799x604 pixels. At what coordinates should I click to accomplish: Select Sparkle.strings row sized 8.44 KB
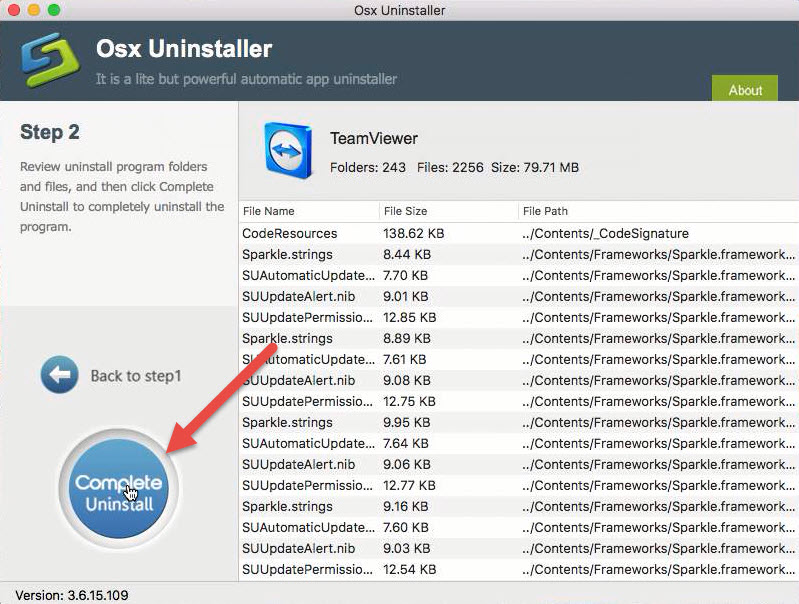tap(519, 254)
